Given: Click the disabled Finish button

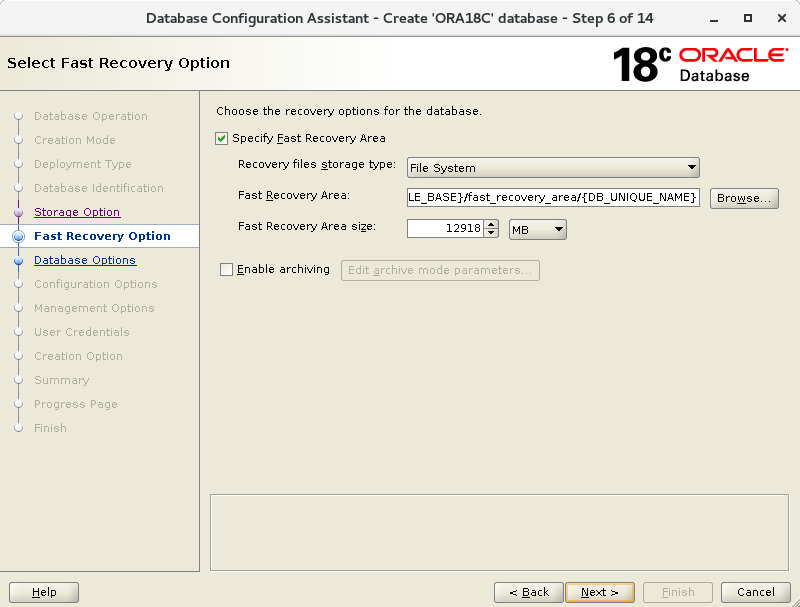Looking at the screenshot, I should (x=678, y=592).
